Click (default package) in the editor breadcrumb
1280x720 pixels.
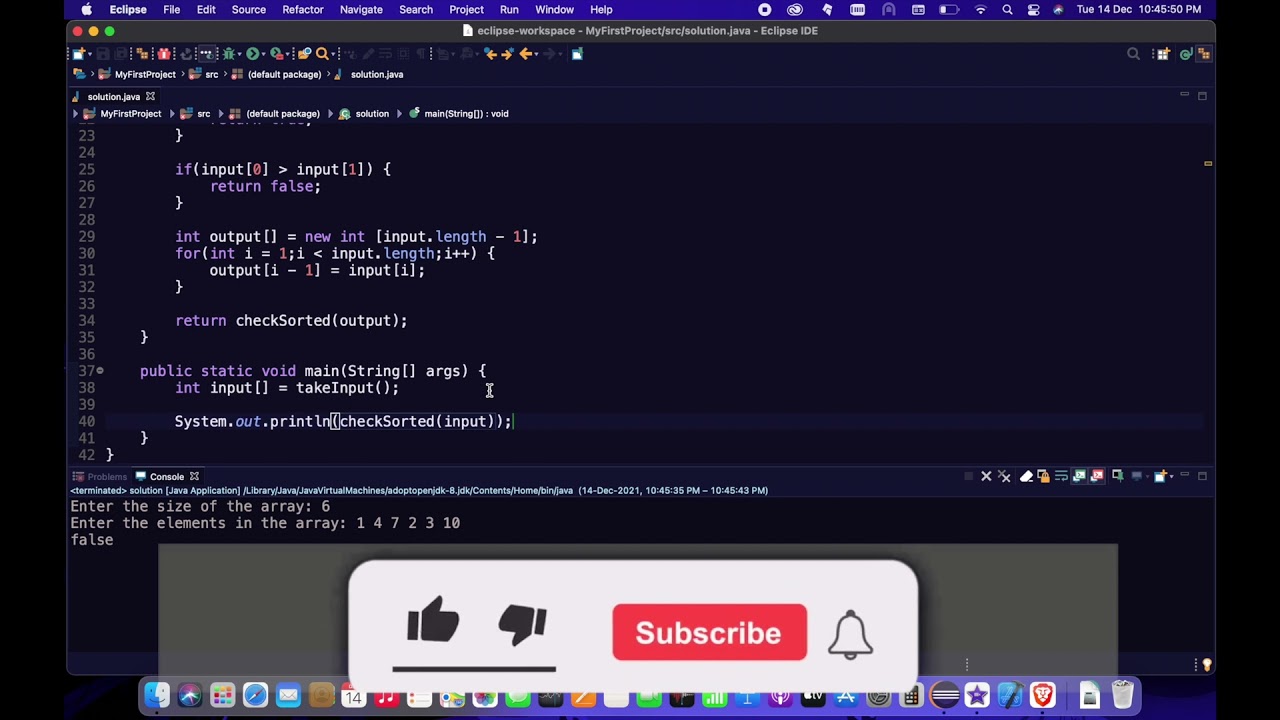[x=283, y=114]
